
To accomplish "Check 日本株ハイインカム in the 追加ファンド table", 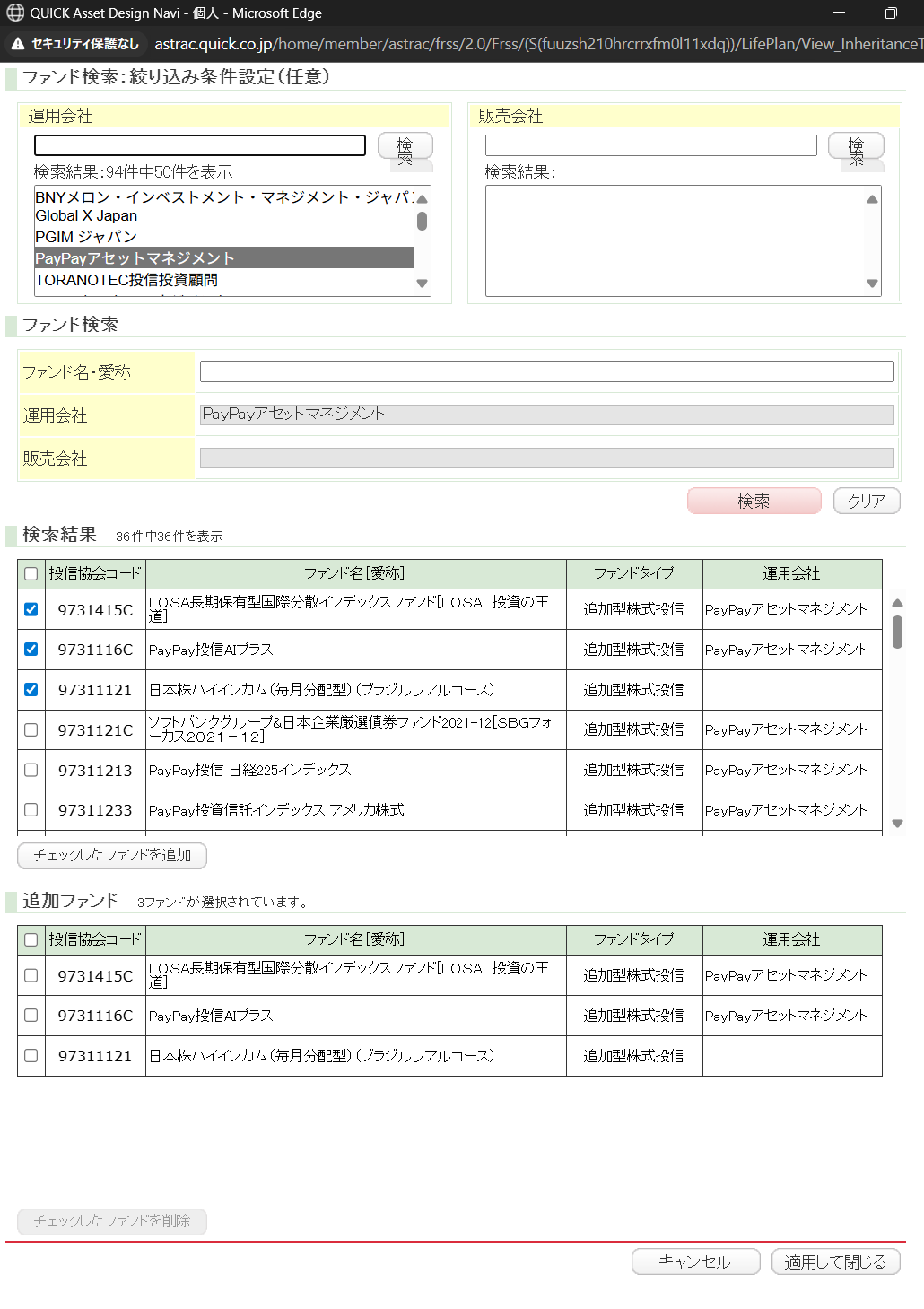I will pos(30,1055).
